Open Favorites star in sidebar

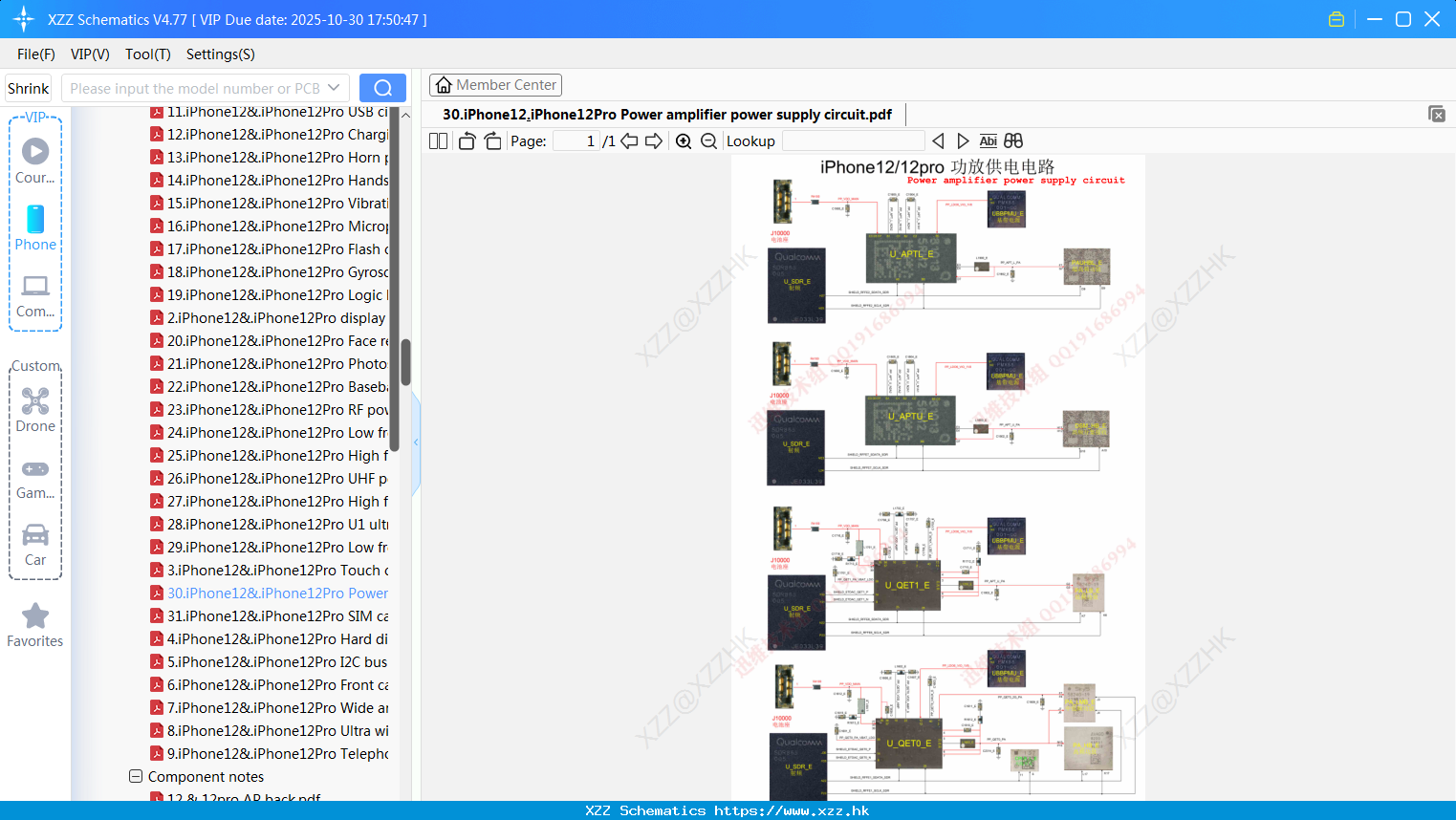tap(35, 625)
